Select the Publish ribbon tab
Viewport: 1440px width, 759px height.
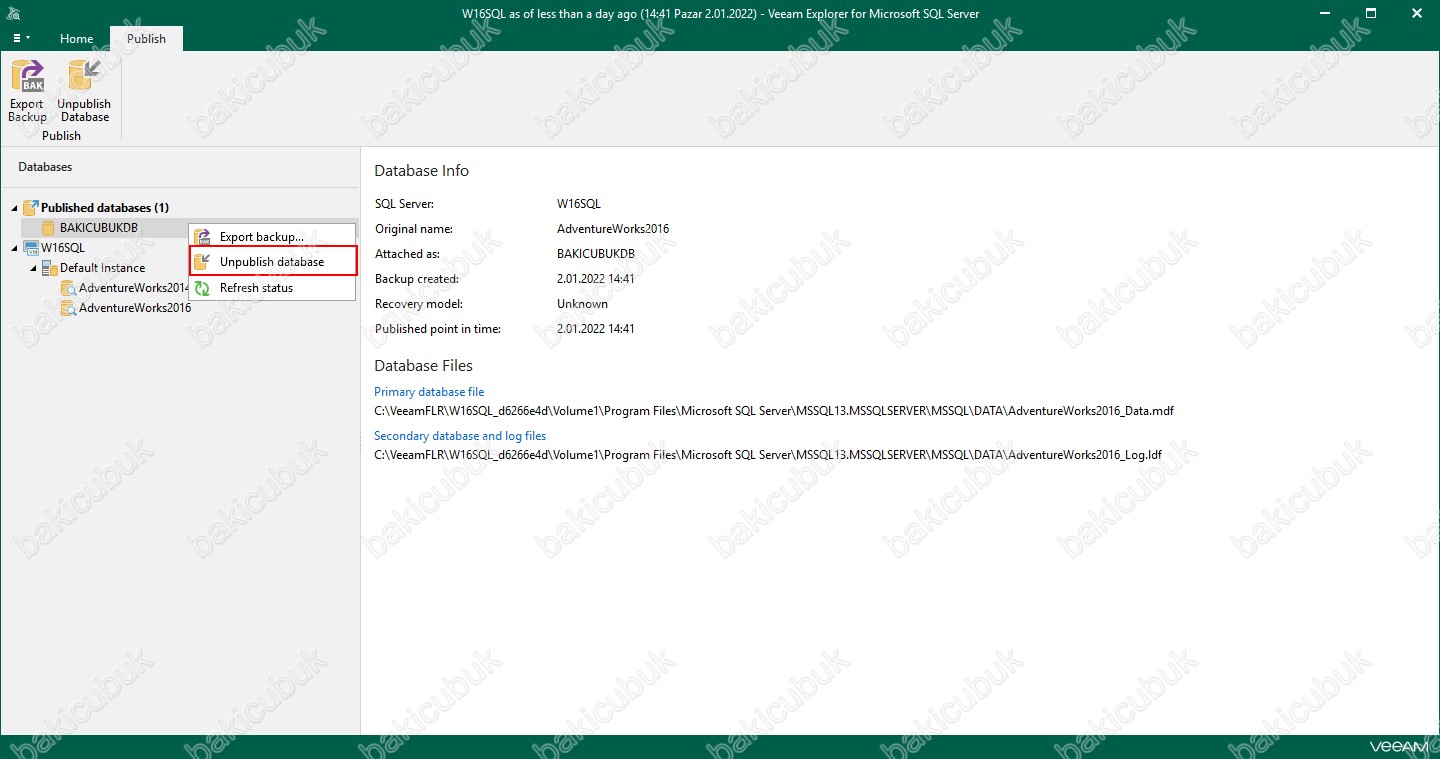(x=146, y=39)
